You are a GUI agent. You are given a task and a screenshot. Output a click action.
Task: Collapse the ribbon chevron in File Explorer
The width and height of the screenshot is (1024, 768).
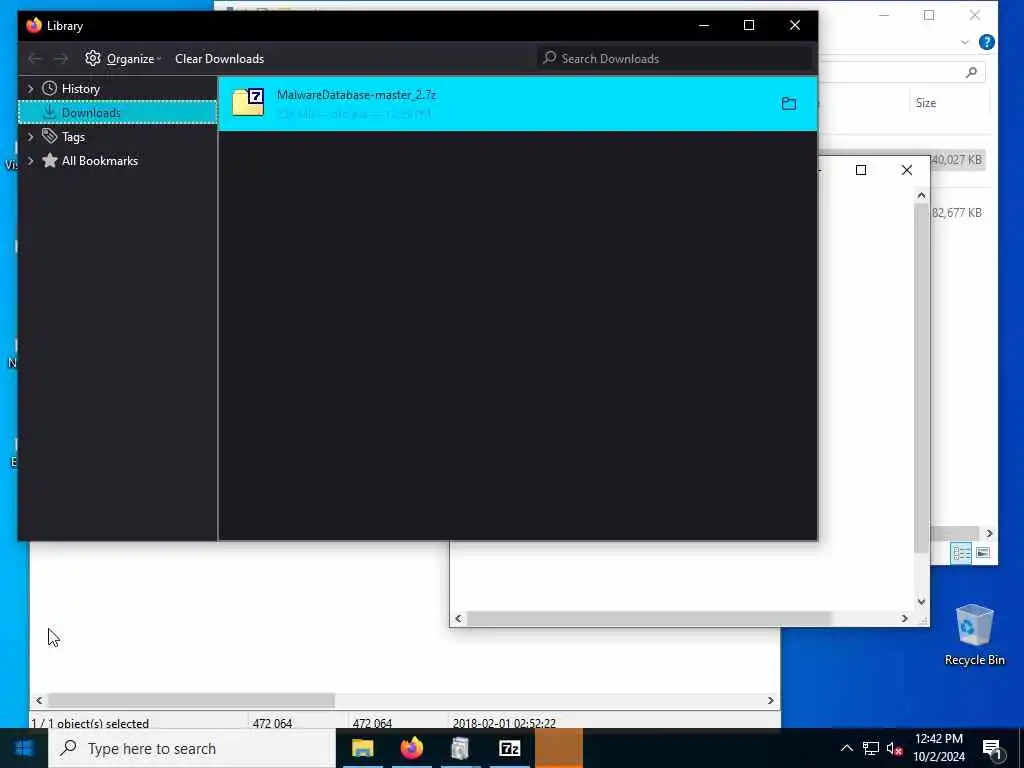pos(965,42)
